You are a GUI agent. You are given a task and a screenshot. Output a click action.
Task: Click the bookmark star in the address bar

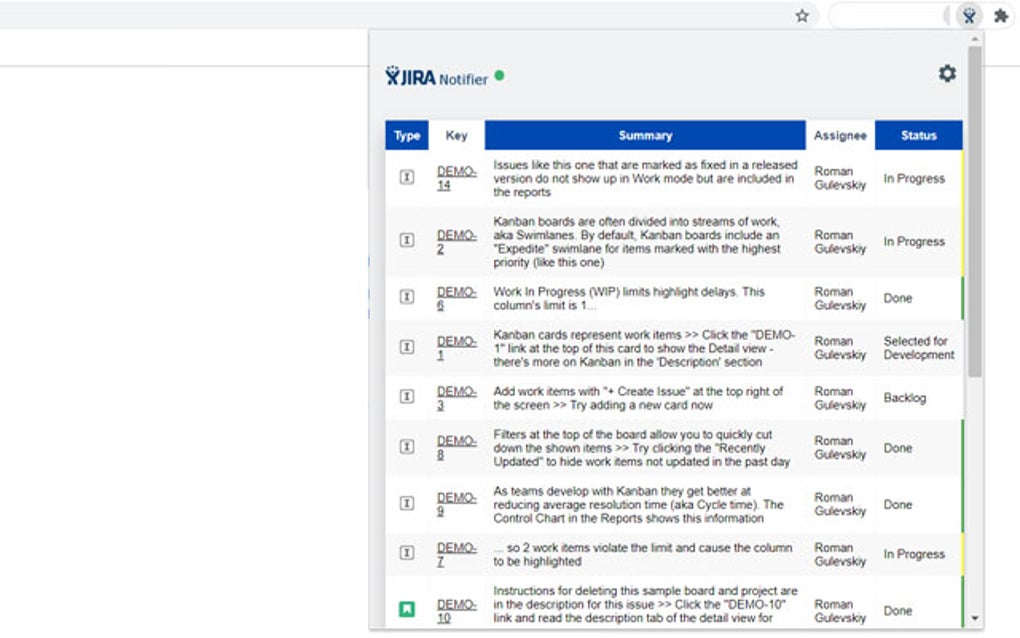[x=802, y=15]
